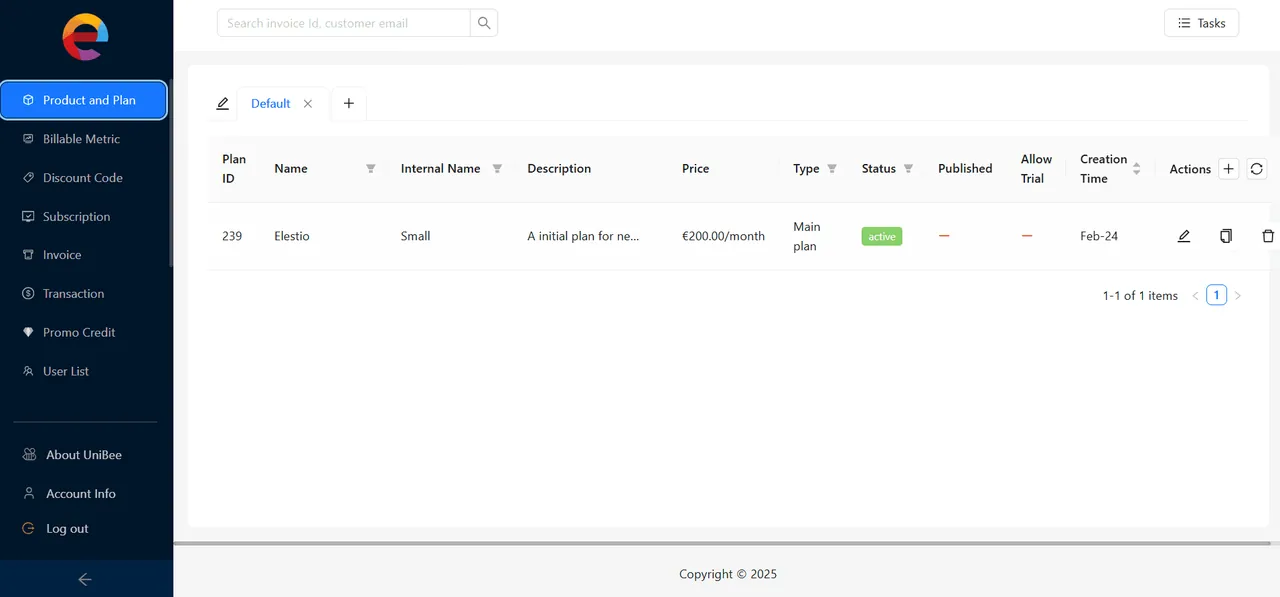
Task: Select page 1 in pagination
Action: coord(1216,295)
